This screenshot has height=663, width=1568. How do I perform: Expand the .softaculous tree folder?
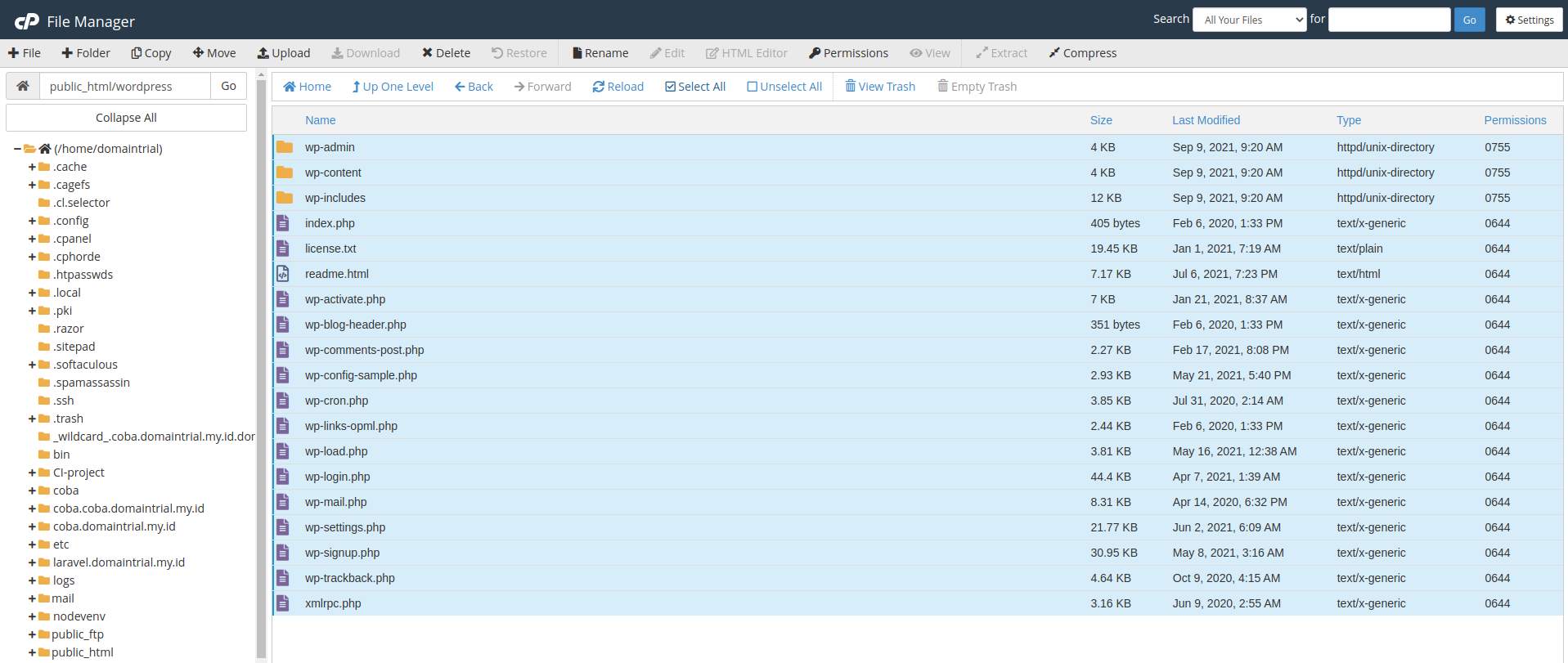32,365
